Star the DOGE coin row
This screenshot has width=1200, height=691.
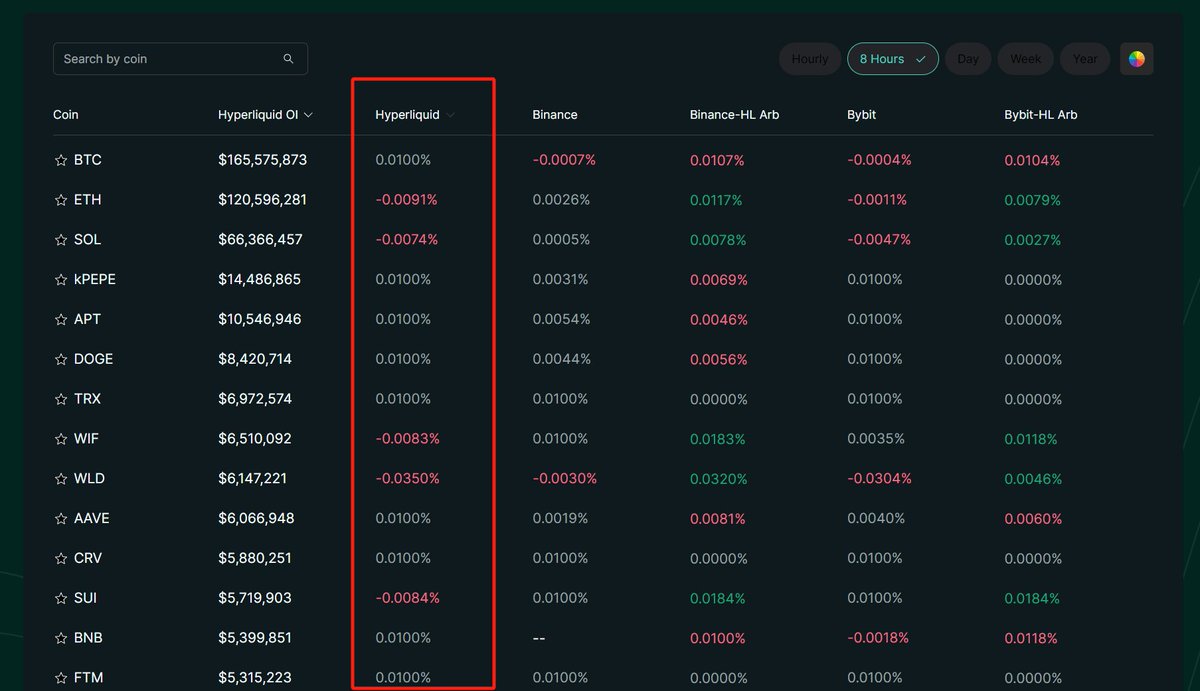[x=60, y=359]
